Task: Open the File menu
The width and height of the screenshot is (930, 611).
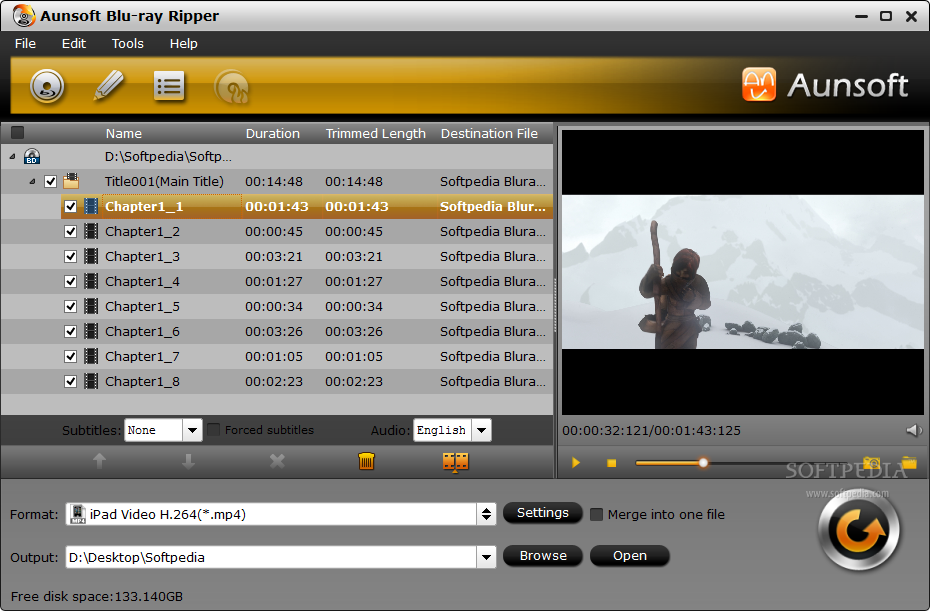Action: [x=25, y=43]
